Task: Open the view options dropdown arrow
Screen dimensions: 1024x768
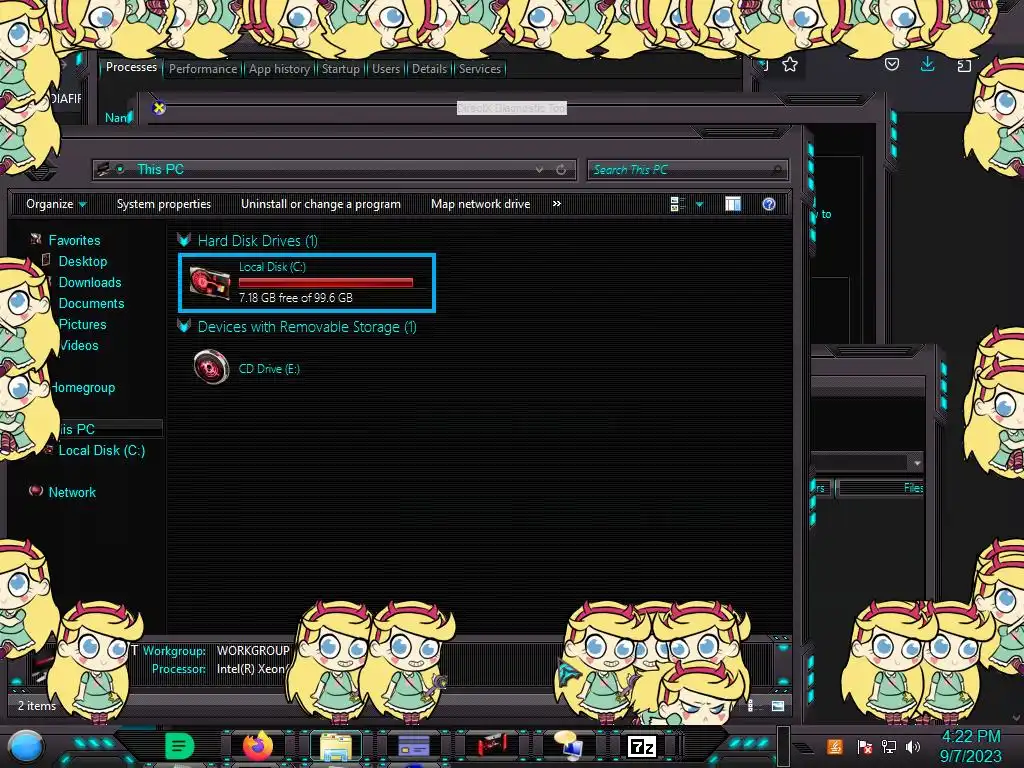Action: pos(699,204)
